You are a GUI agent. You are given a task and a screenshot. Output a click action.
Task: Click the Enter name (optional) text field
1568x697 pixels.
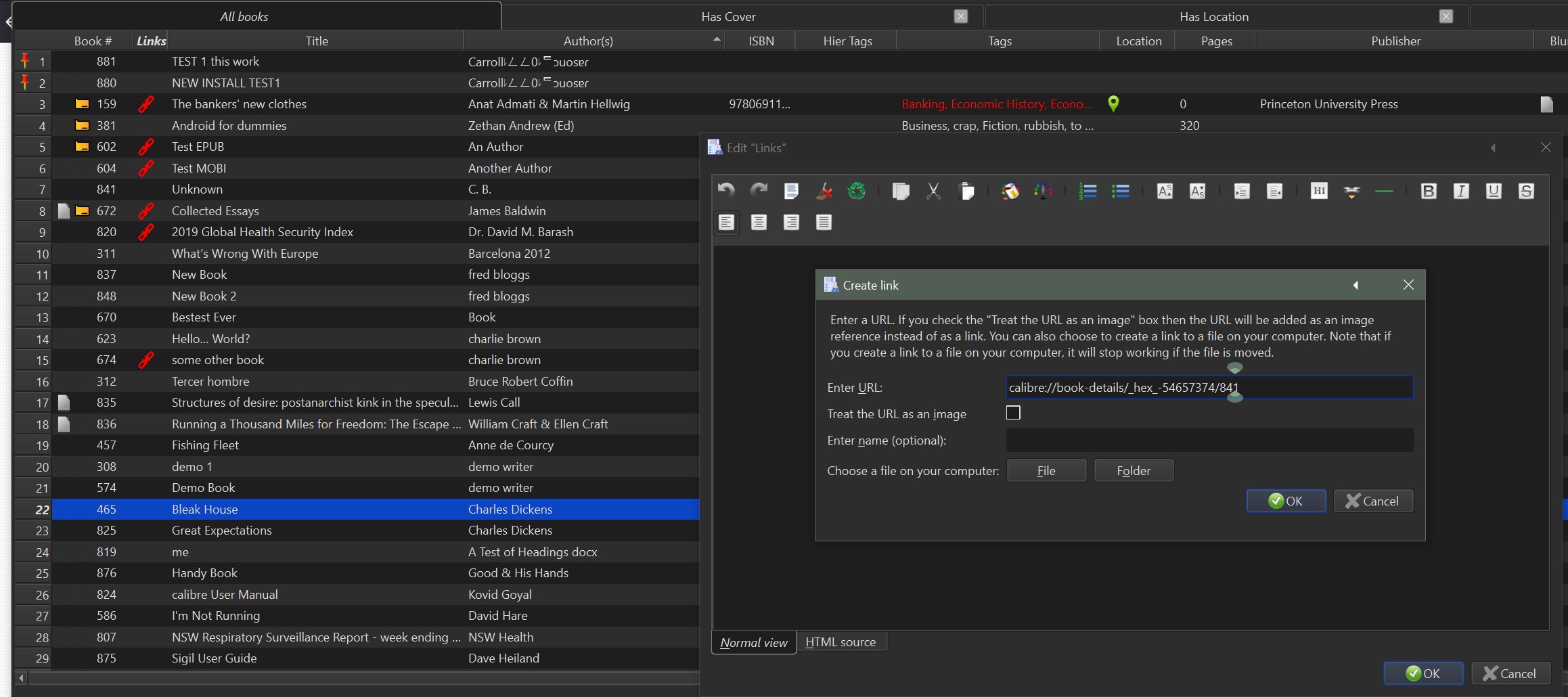click(x=1209, y=441)
